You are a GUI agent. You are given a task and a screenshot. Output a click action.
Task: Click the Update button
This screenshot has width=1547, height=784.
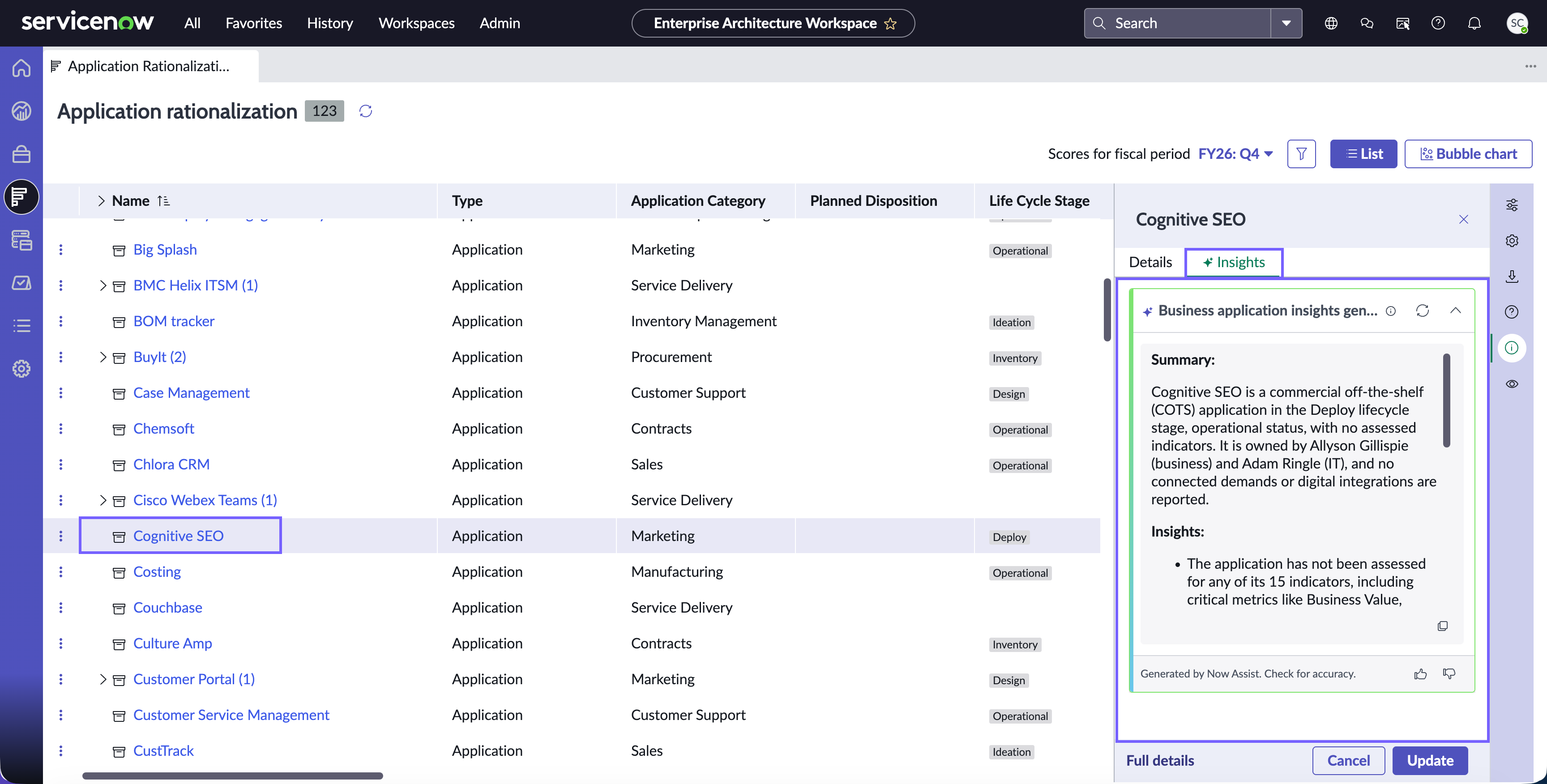(x=1430, y=761)
